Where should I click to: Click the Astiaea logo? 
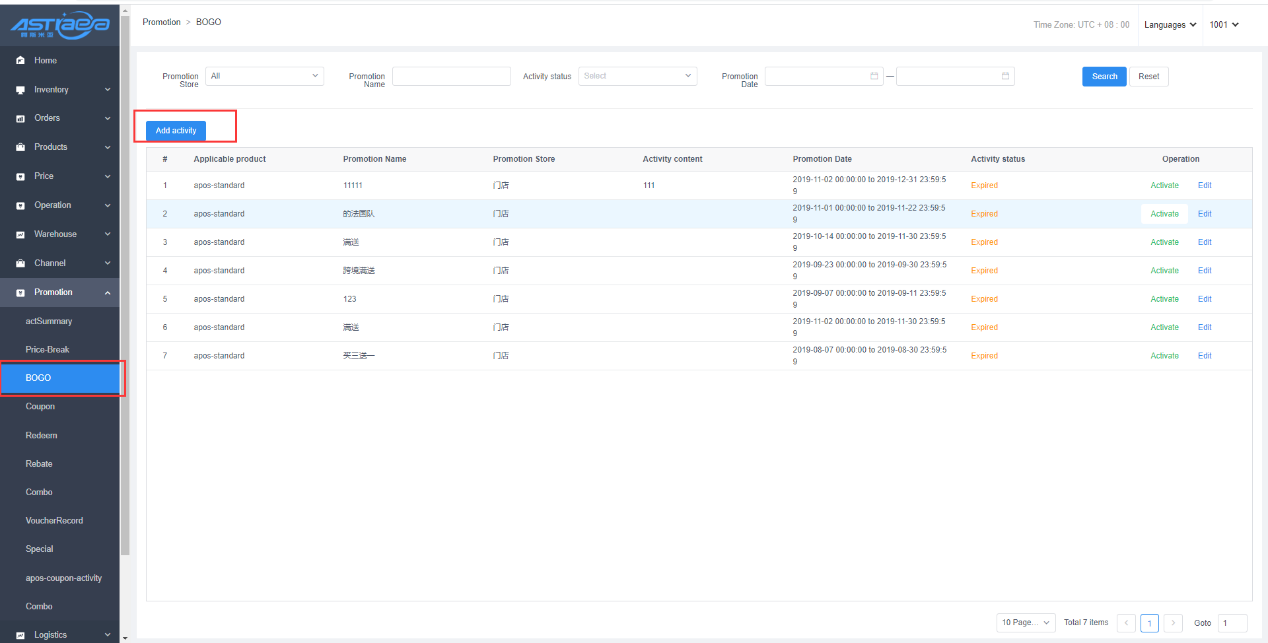60,25
